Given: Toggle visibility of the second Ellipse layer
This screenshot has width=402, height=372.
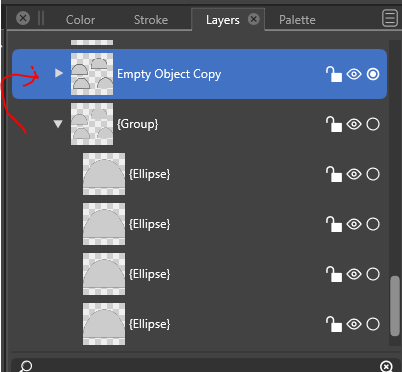Looking at the screenshot, I should click(354, 224).
